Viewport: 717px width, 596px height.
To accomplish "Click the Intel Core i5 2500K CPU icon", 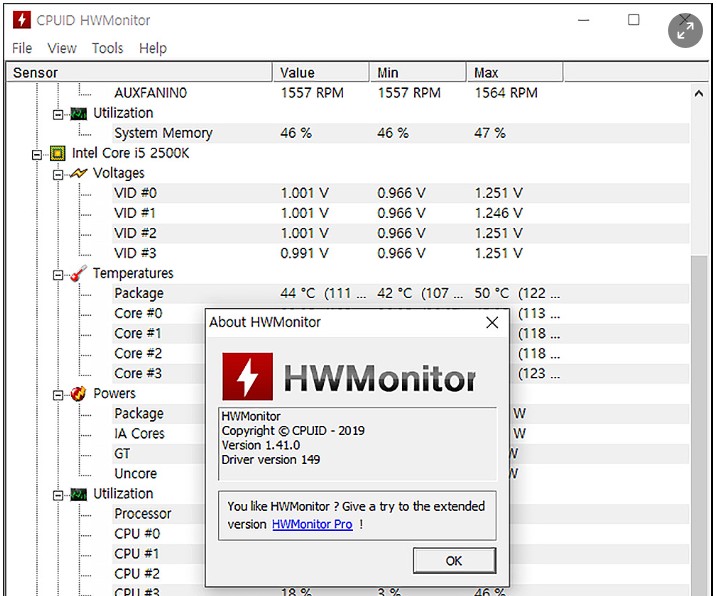I will pyautogui.click(x=57, y=153).
